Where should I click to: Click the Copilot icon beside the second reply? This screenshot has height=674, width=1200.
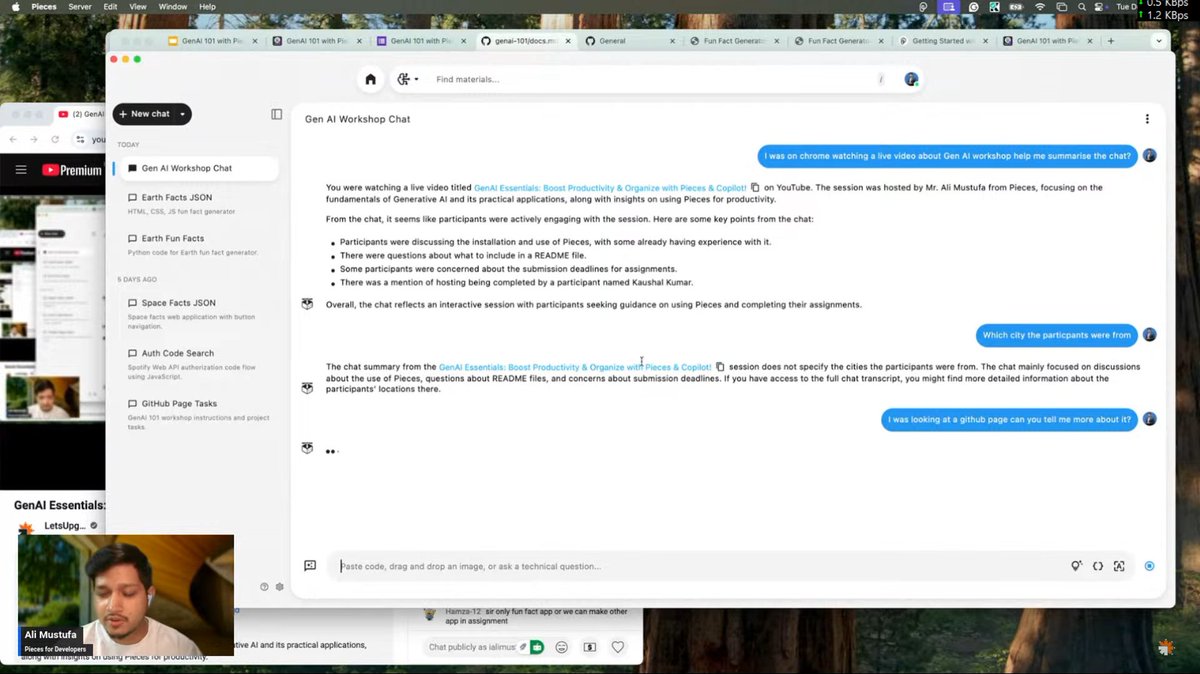(307, 388)
